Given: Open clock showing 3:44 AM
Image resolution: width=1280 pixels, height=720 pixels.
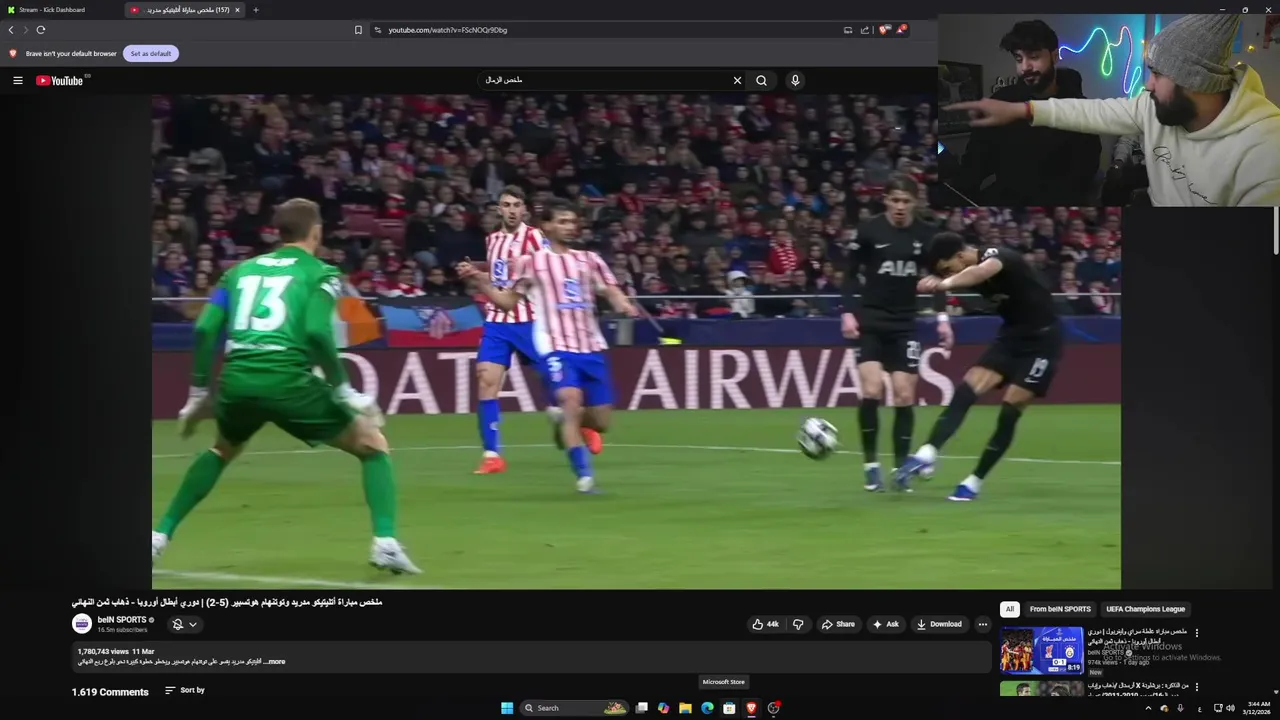Looking at the screenshot, I should (1258, 708).
